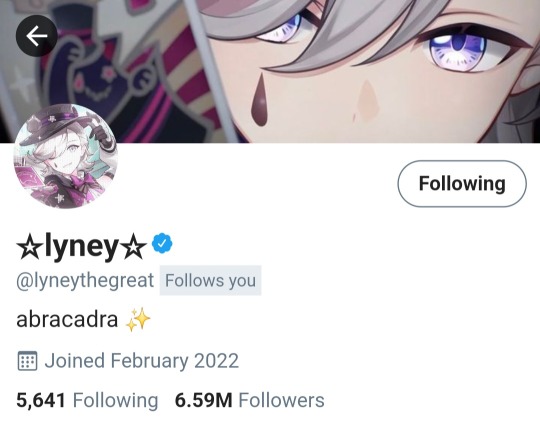Select the ☆lyney☆ display name
The height and width of the screenshot is (426, 540).
click(81, 246)
